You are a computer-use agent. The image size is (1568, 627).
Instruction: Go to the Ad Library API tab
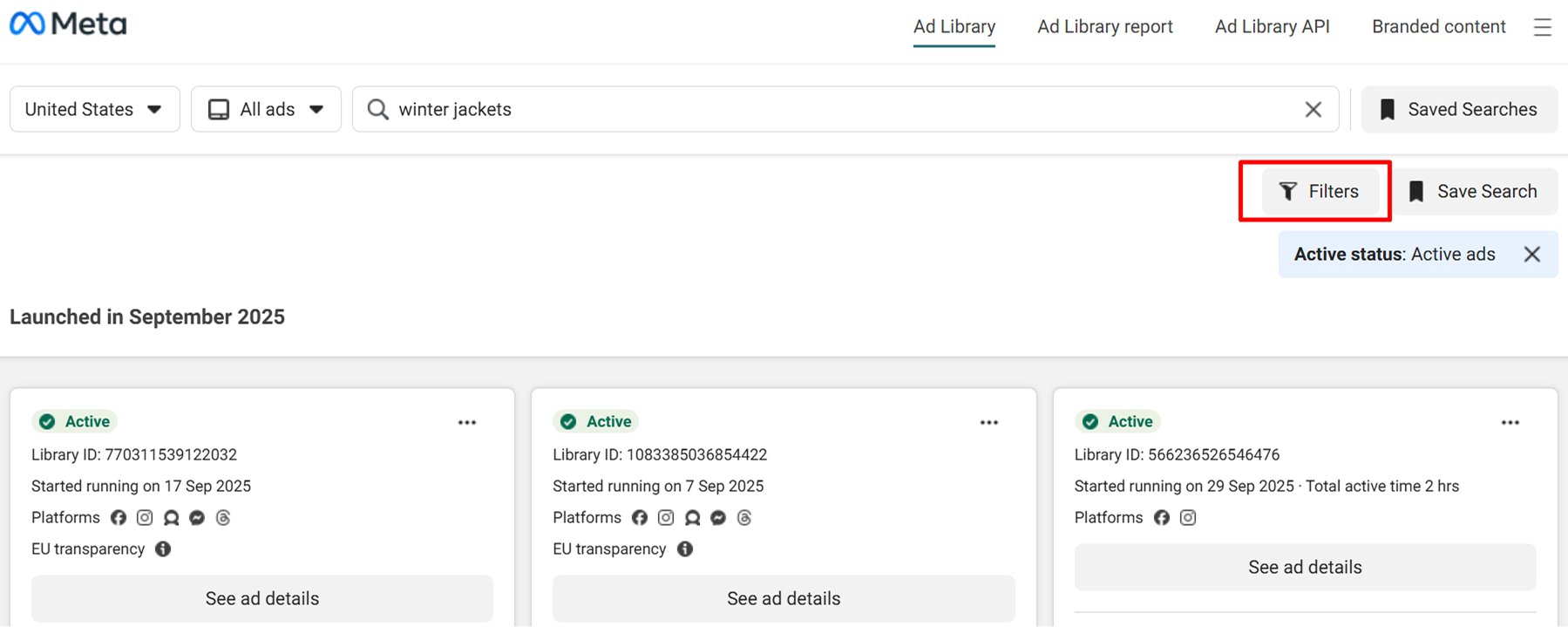tap(1272, 27)
